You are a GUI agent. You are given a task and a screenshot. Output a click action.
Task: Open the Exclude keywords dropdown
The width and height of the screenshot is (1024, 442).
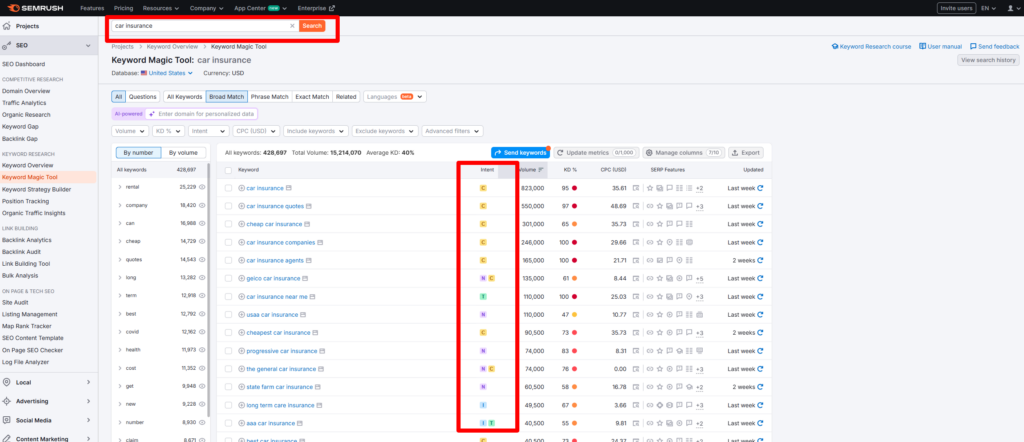pos(385,131)
